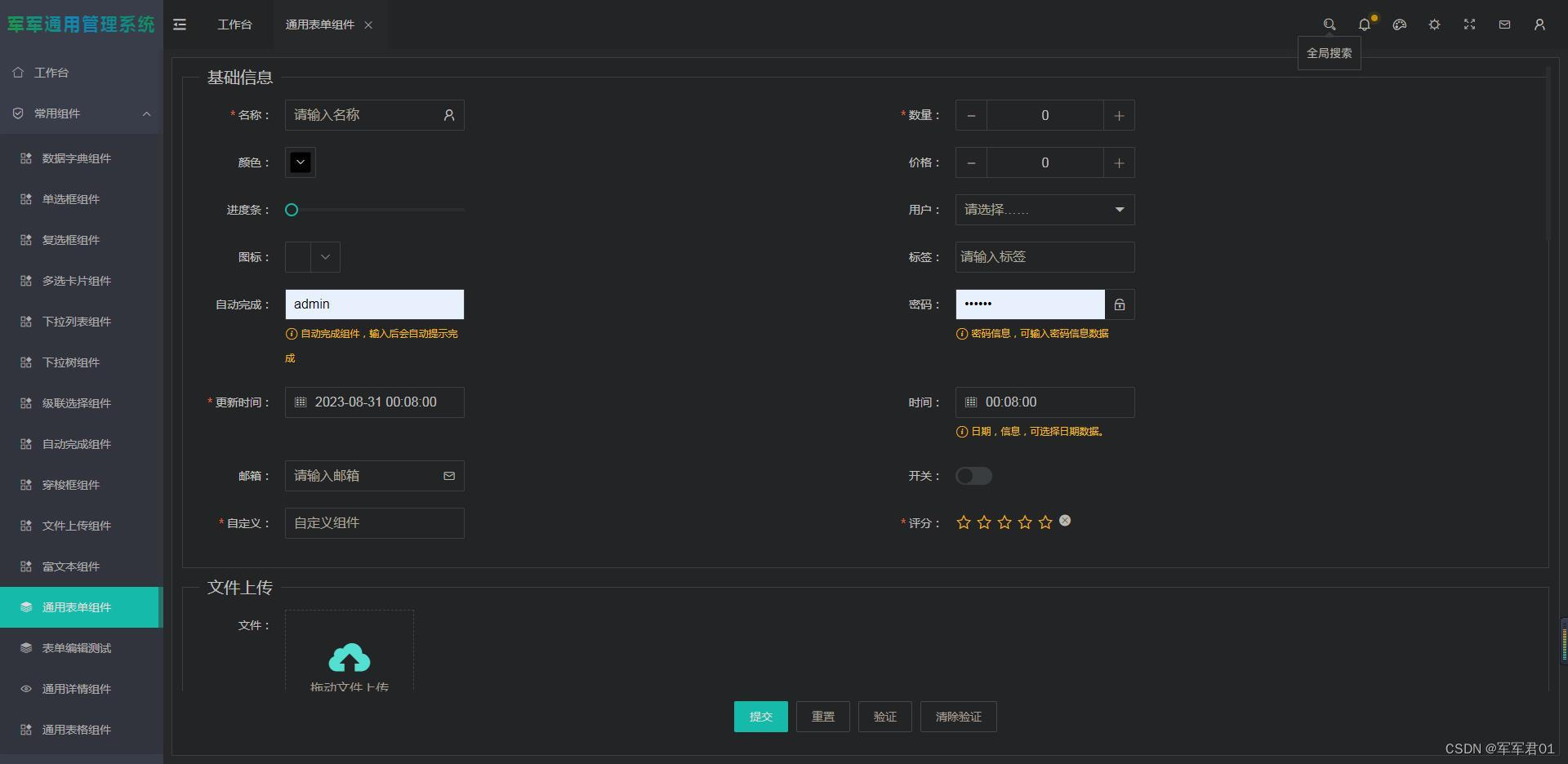
Task: Click the envelope icon in the 邮箱 field
Action: click(x=449, y=476)
